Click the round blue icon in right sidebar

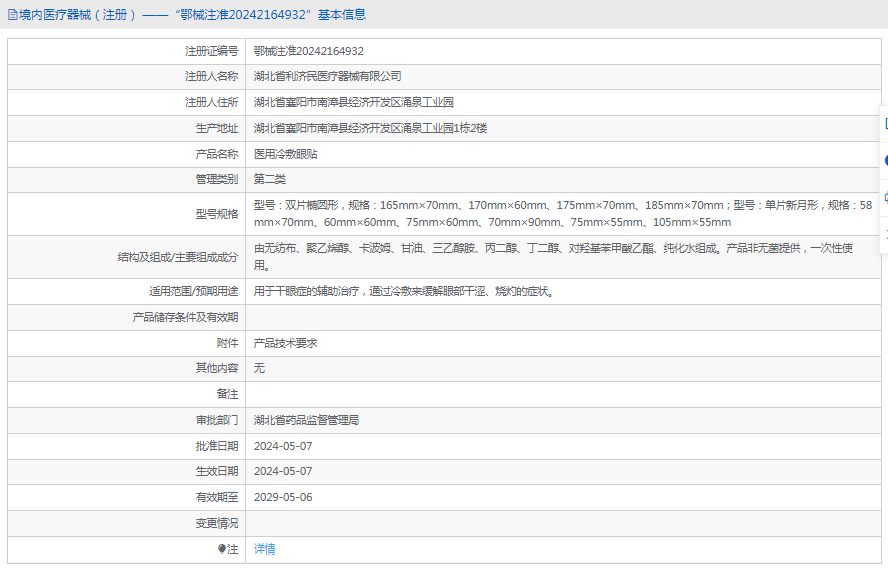click(885, 160)
